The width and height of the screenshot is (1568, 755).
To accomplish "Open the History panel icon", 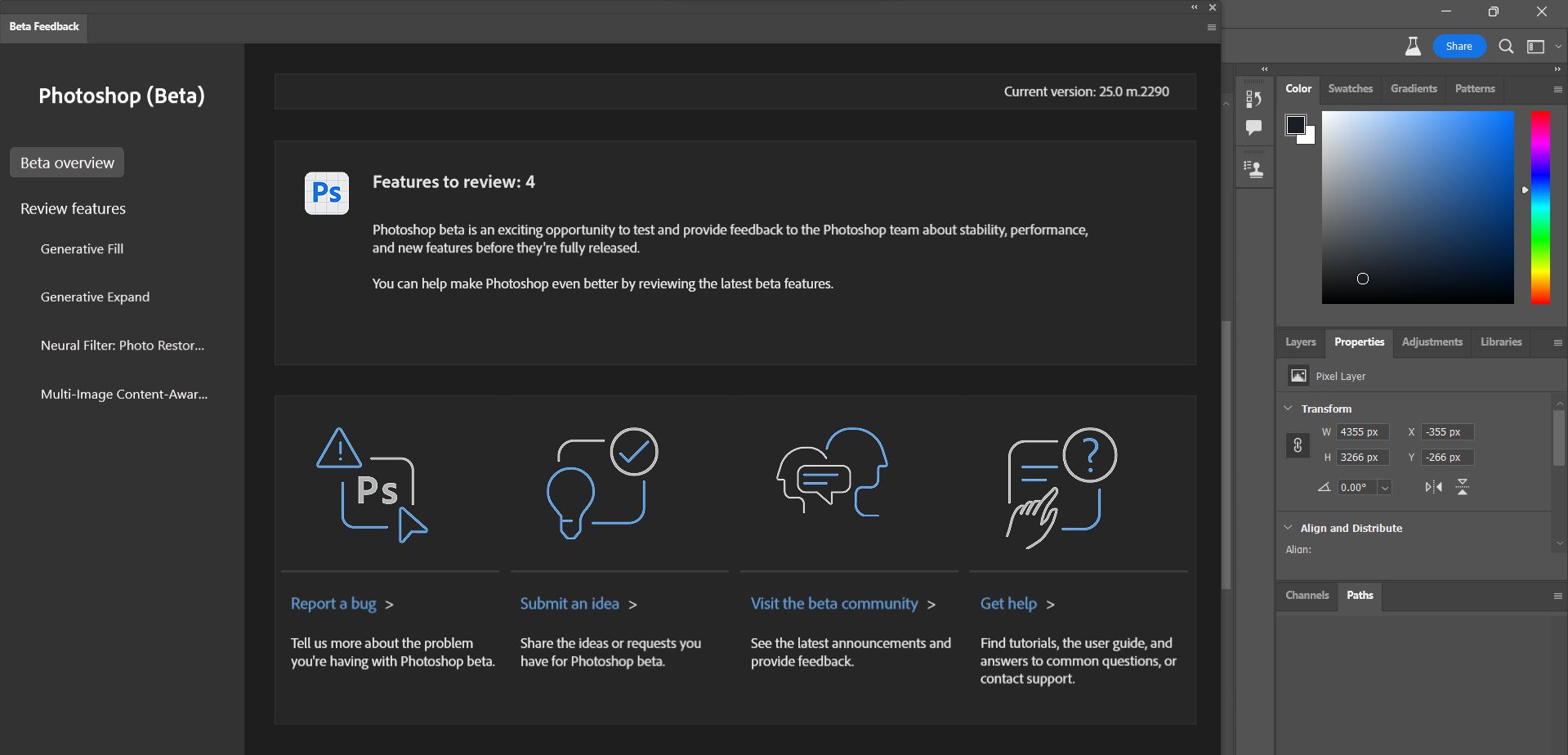I will coord(1253,99).
